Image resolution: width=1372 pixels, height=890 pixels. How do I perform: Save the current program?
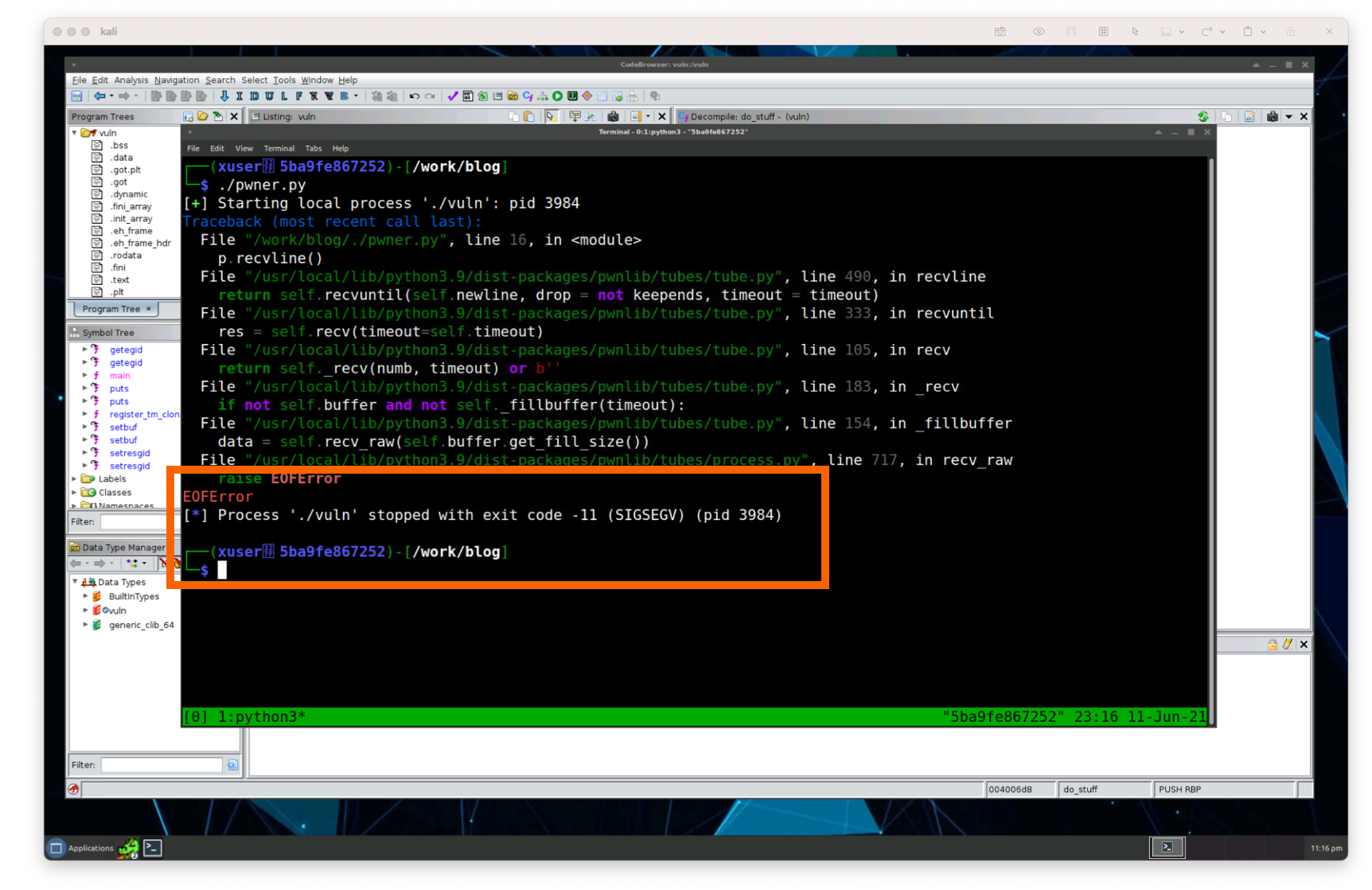(76, 96)
